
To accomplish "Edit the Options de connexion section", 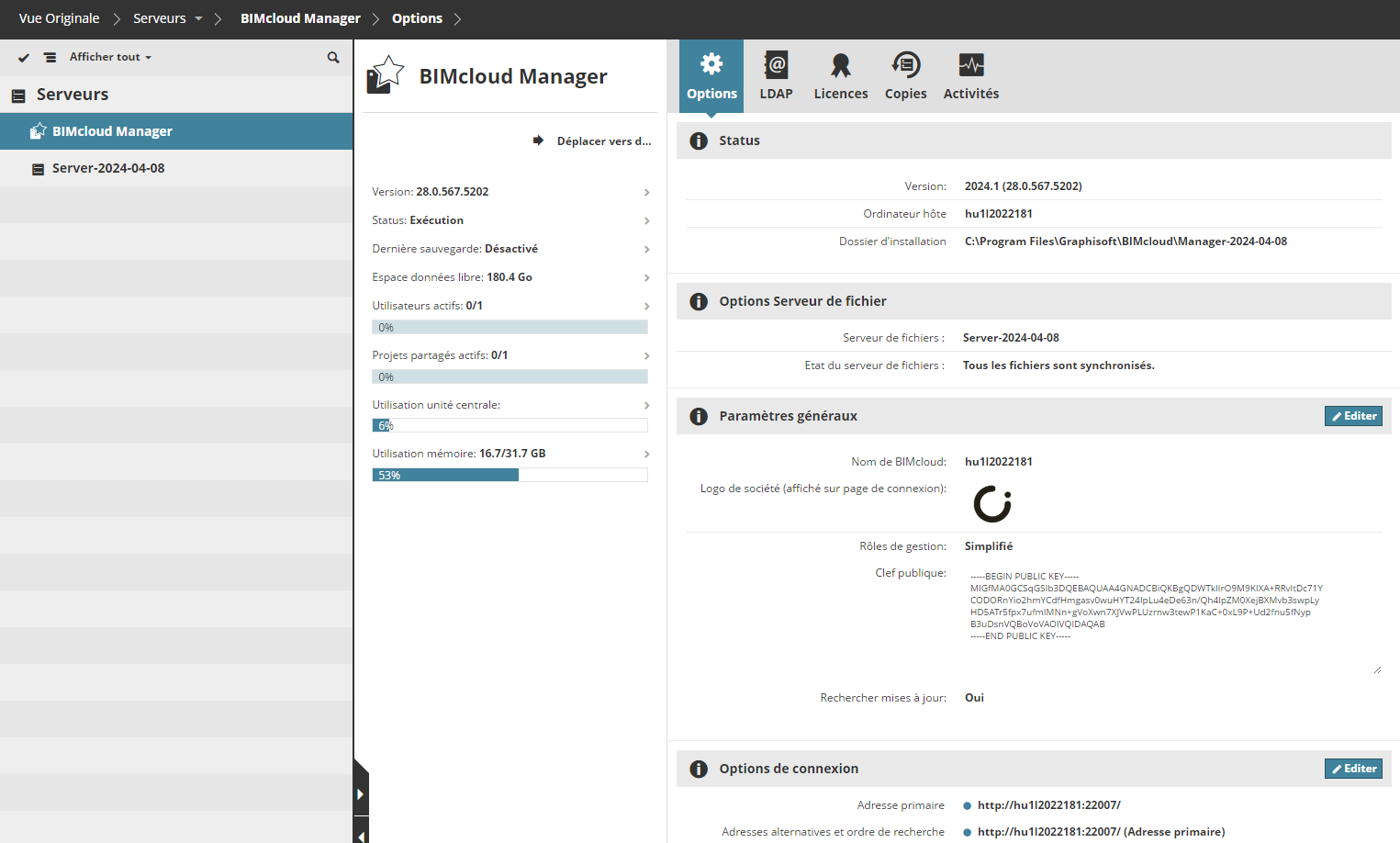I will point(1353,769).
